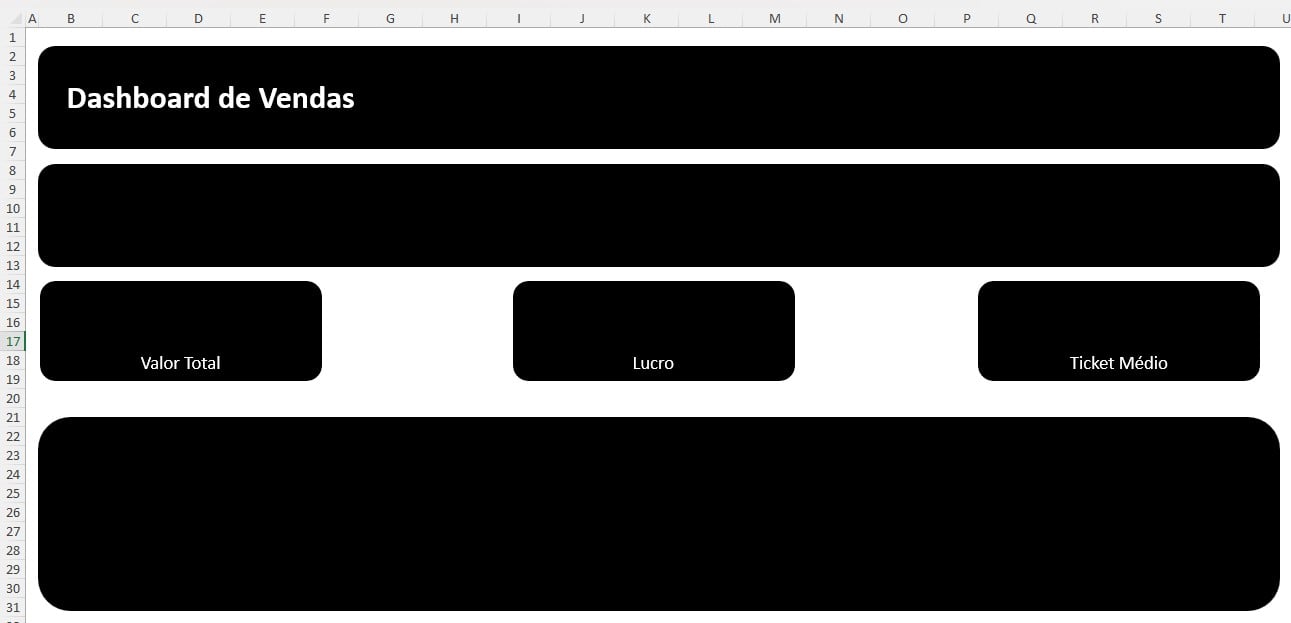Viewport: 1291px width, 623px height.
Task: Click column M header
Action: point(774,18)
